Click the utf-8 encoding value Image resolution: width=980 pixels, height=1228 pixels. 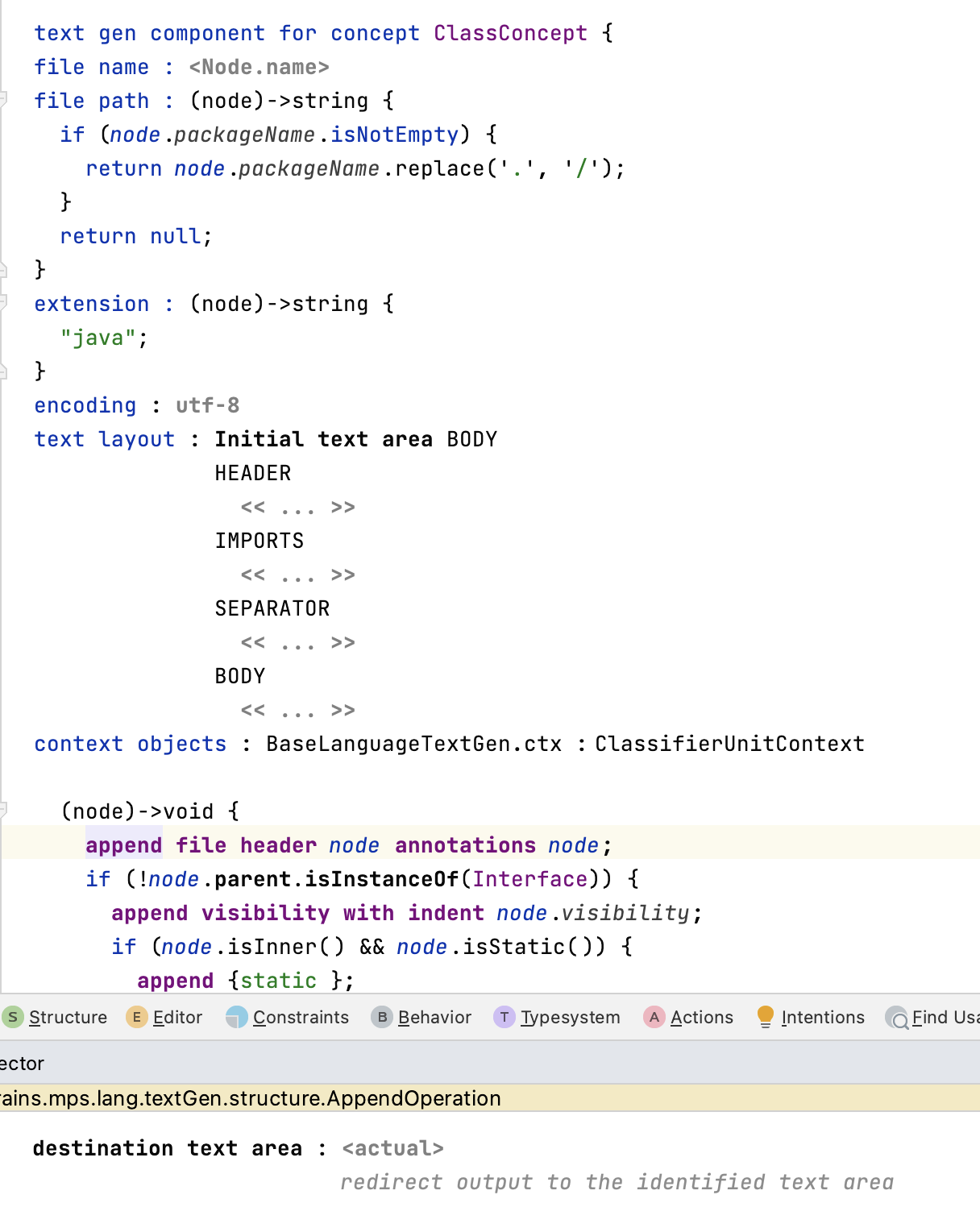coord(208,405)
